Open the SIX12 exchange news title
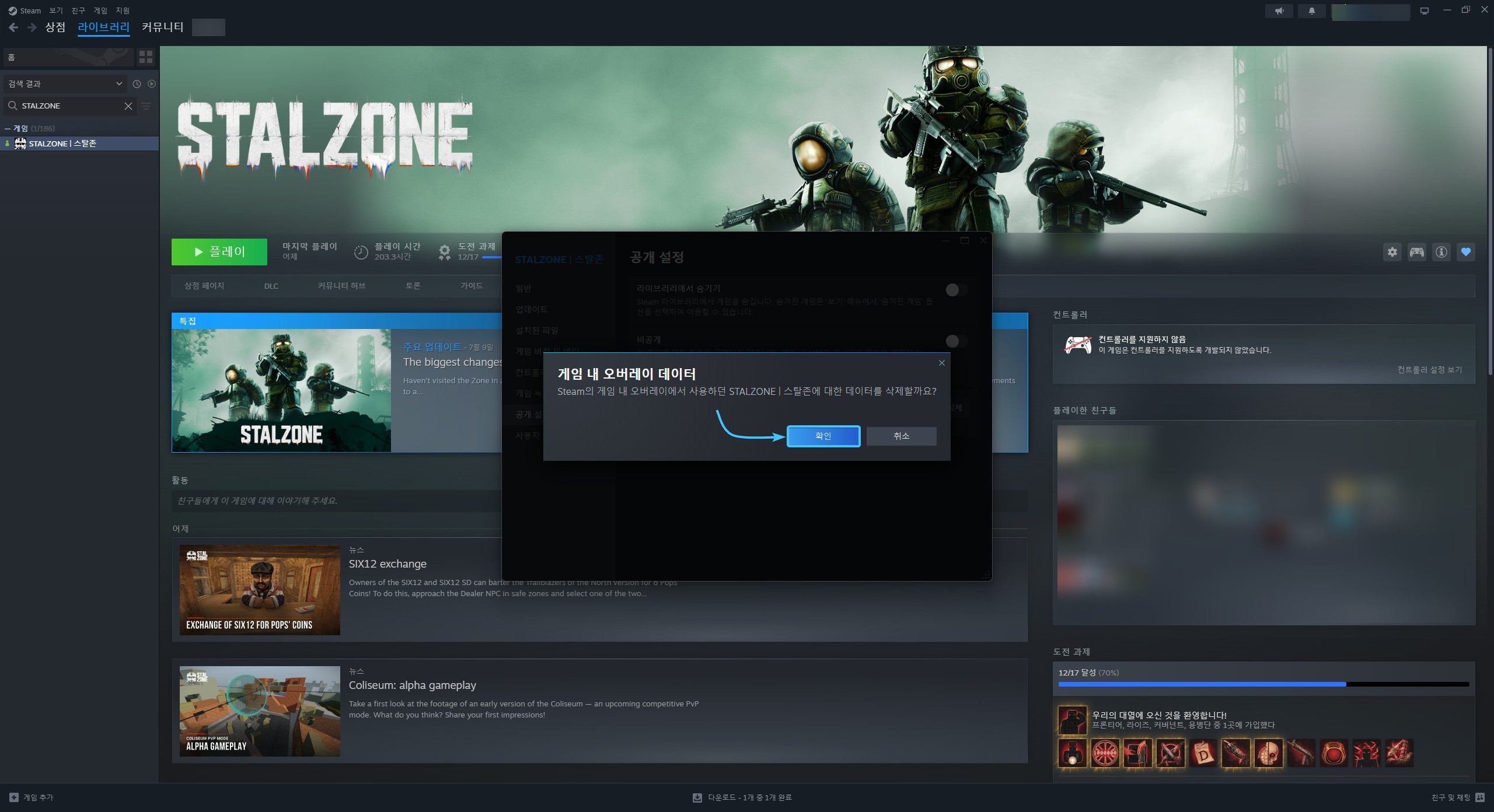The width and height of the screenshot is (1494, 812). (x=388, y=564)
